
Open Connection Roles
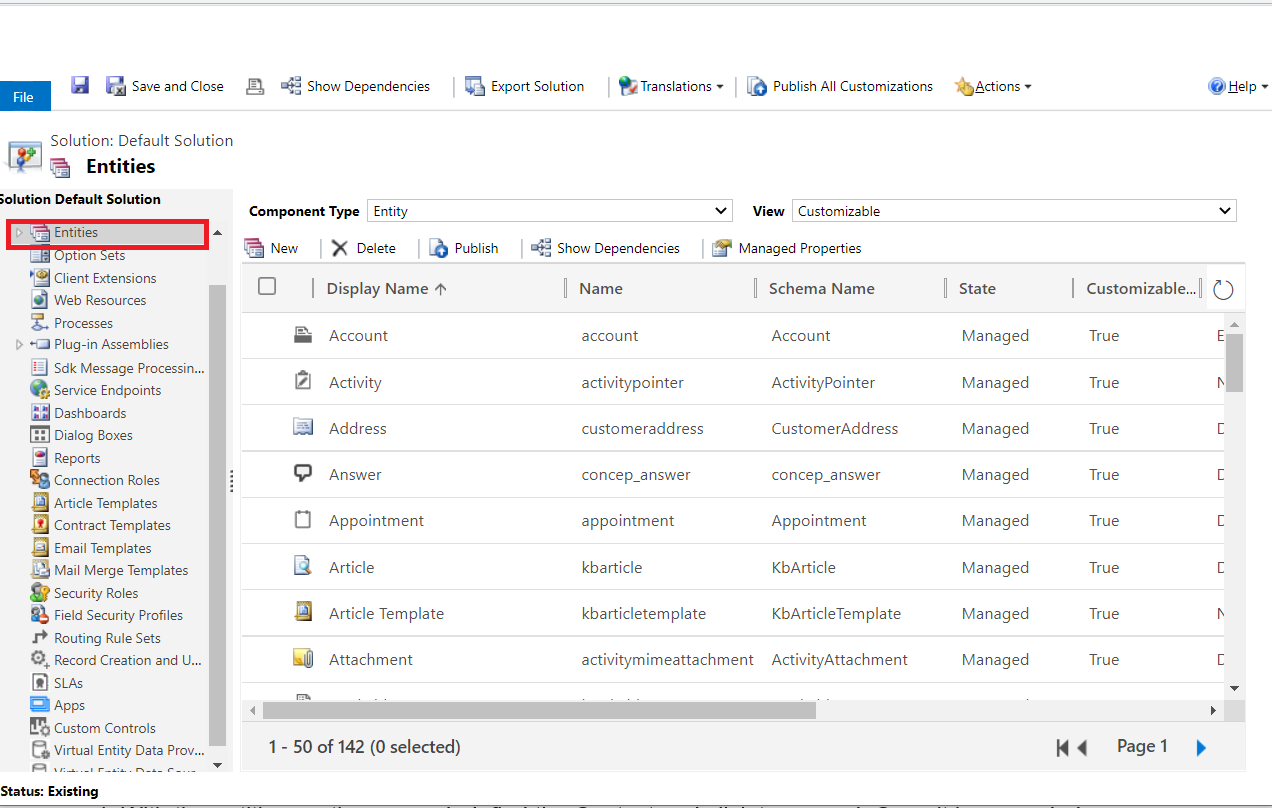coord(106,480)
